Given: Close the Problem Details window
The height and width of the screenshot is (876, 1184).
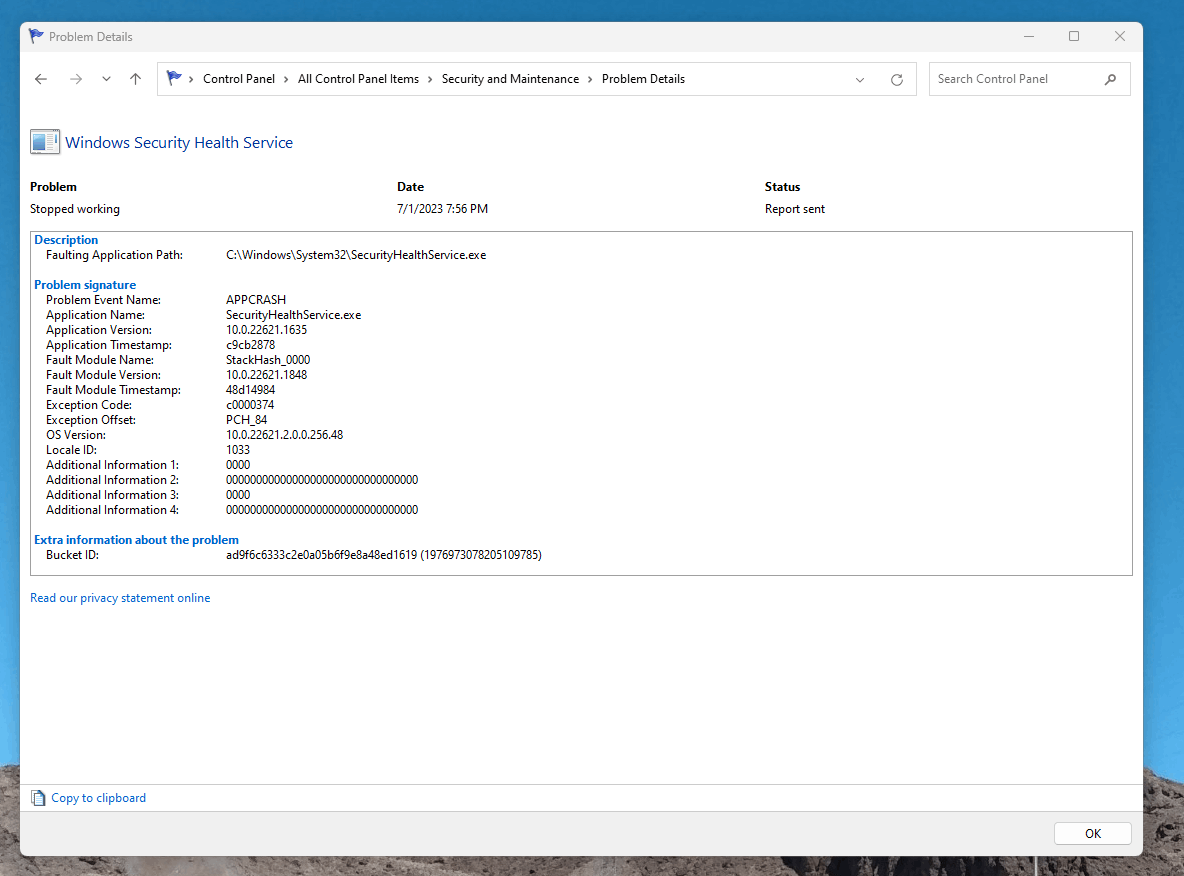Looking at the screenshot, I should (1120, 36).
